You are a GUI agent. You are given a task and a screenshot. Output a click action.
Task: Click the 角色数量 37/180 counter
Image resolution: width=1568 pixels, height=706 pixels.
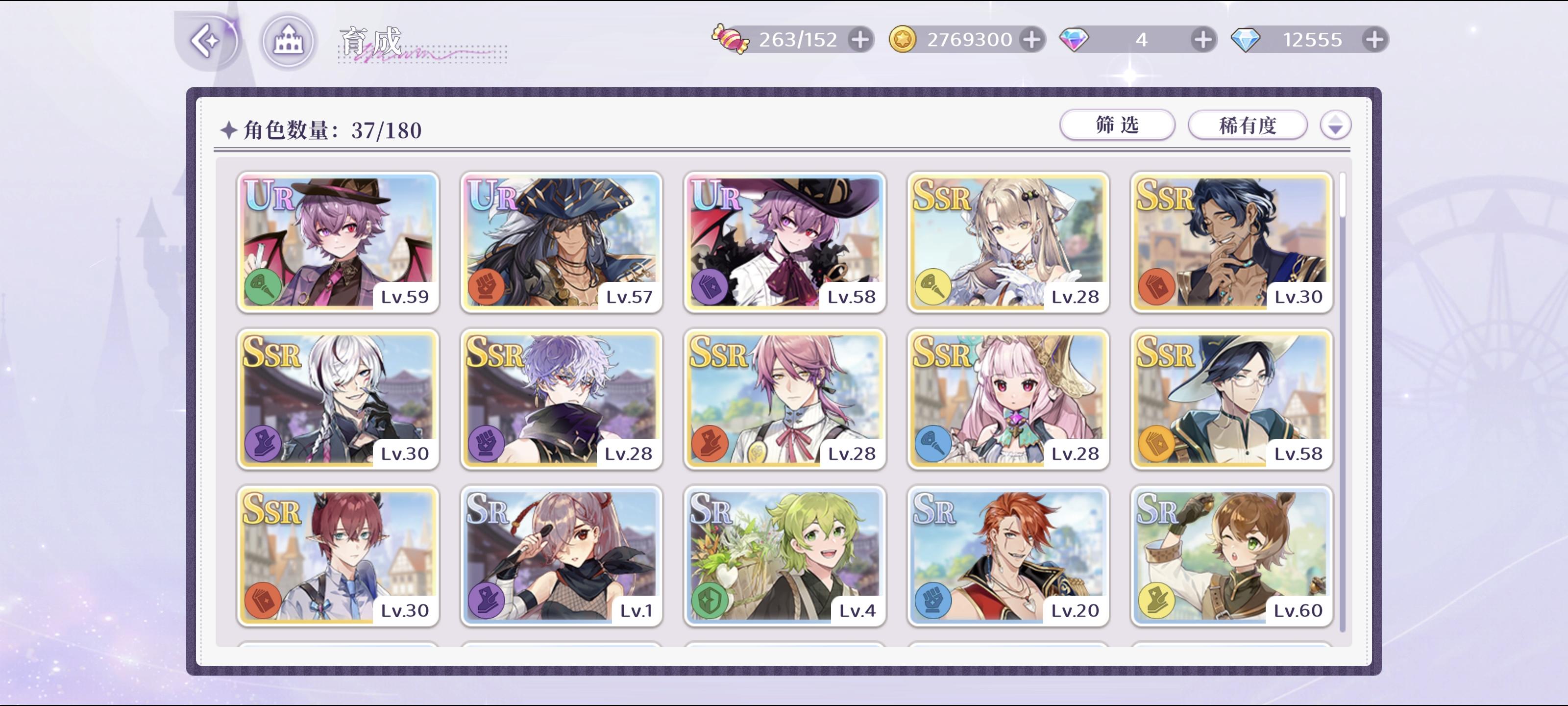[321, 130]
